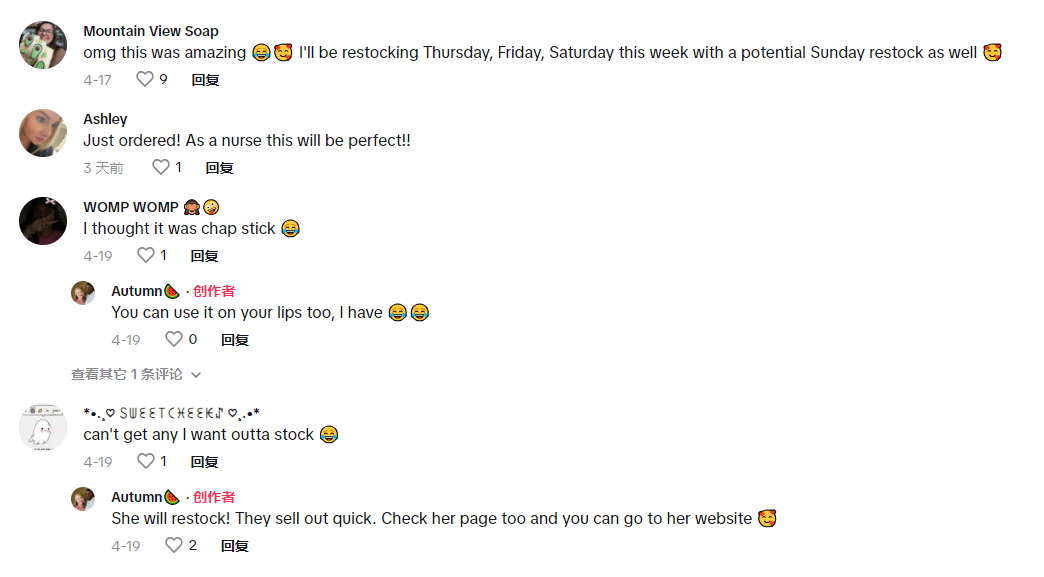Like Ashley's nurse comment
Screen dimensions: 1044x577
(160, 167)
